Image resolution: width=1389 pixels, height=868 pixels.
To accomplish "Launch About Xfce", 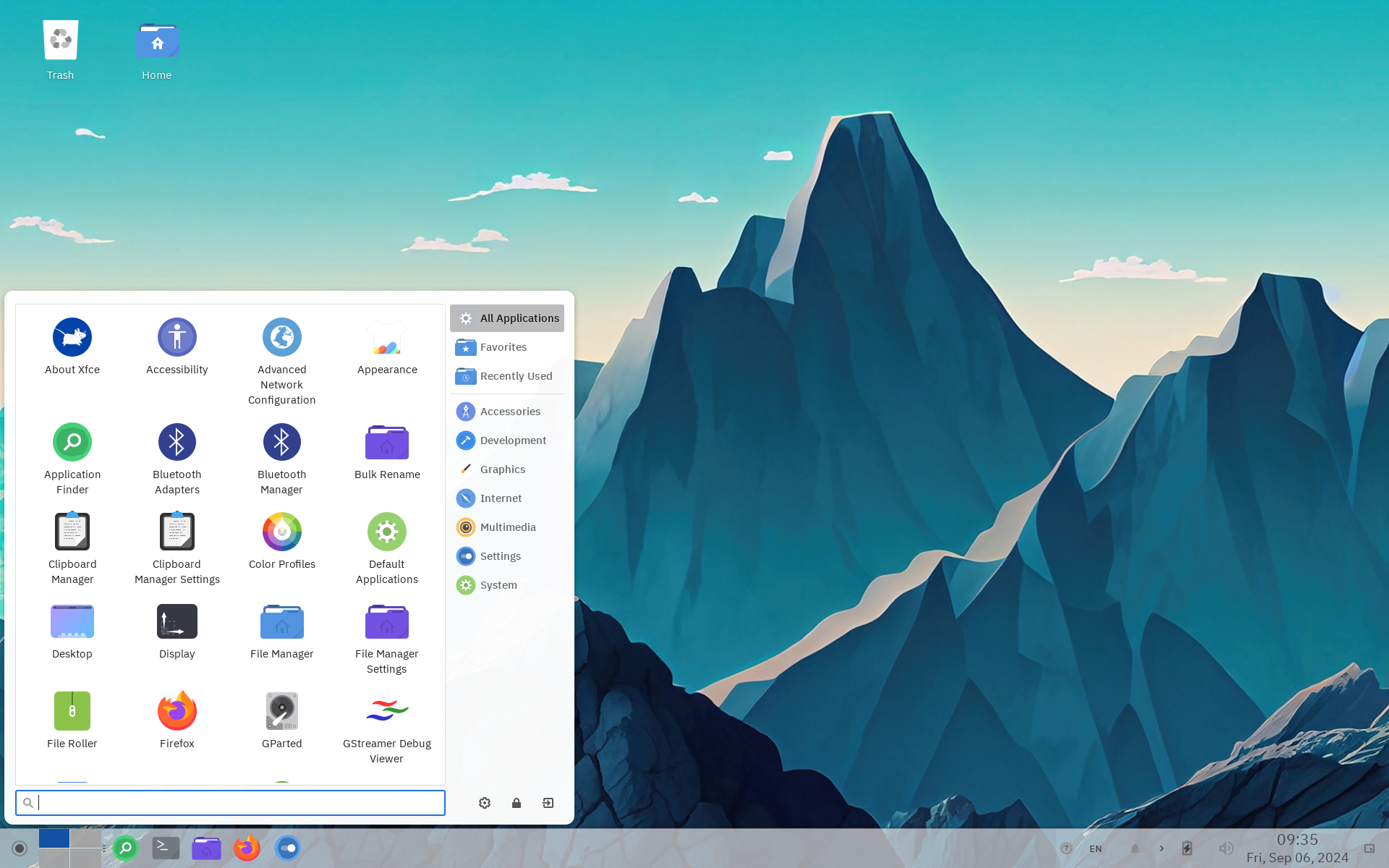I will coord(72,338).
